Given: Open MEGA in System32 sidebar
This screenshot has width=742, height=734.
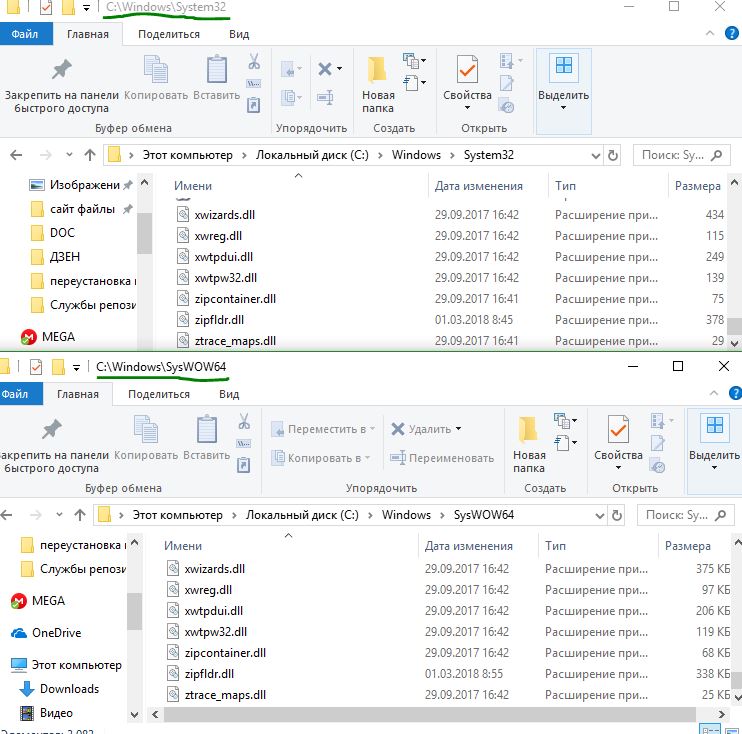Looking at the screenshot, I should [58, 337].
